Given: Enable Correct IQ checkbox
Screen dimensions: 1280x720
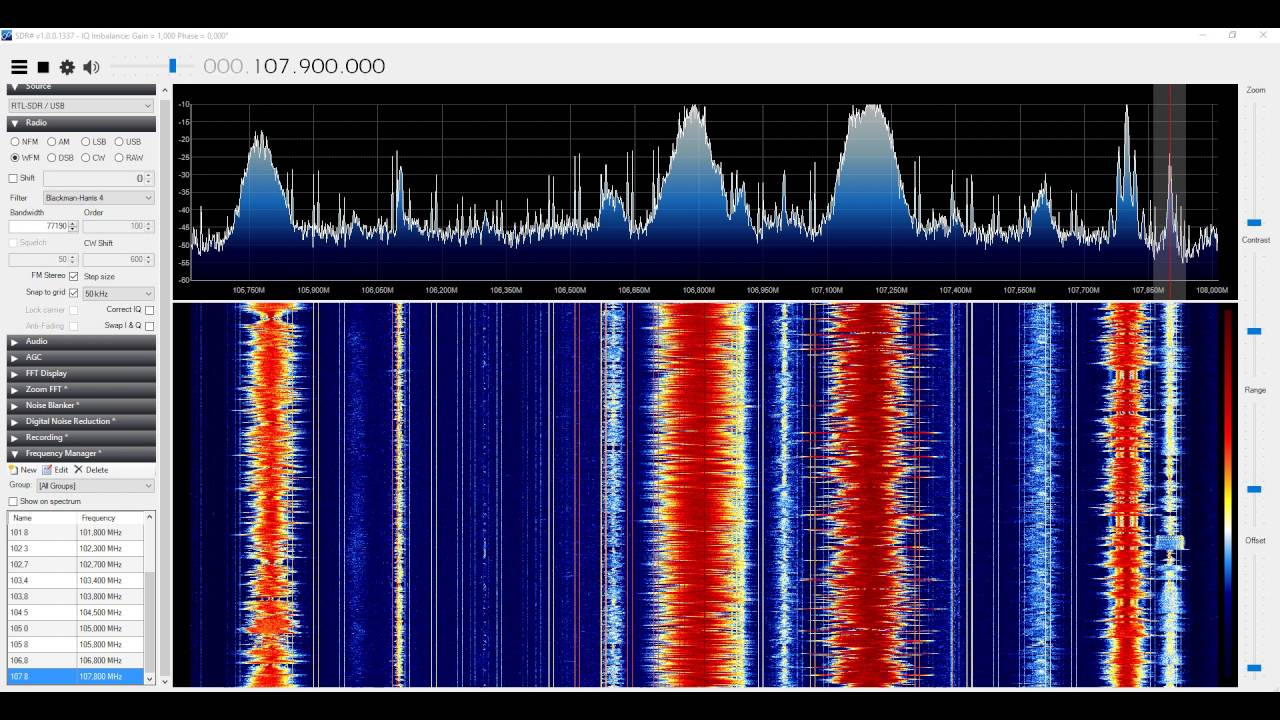Looking at the screenshot, I should pyautogui.click(x=149, y=310).
